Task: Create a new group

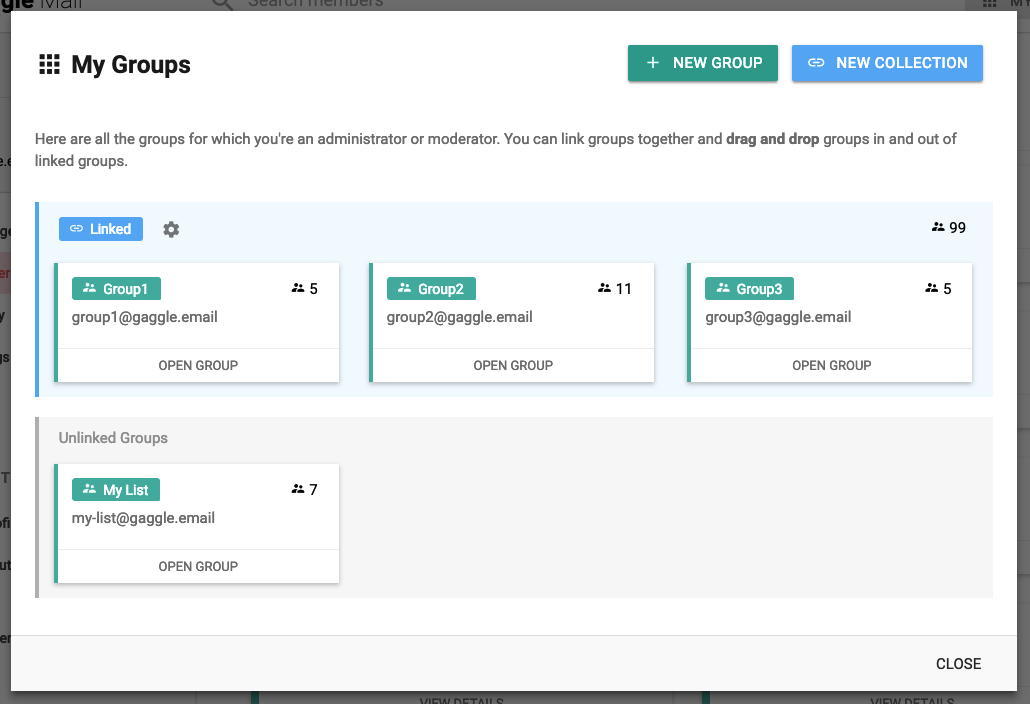Action: 703,63
